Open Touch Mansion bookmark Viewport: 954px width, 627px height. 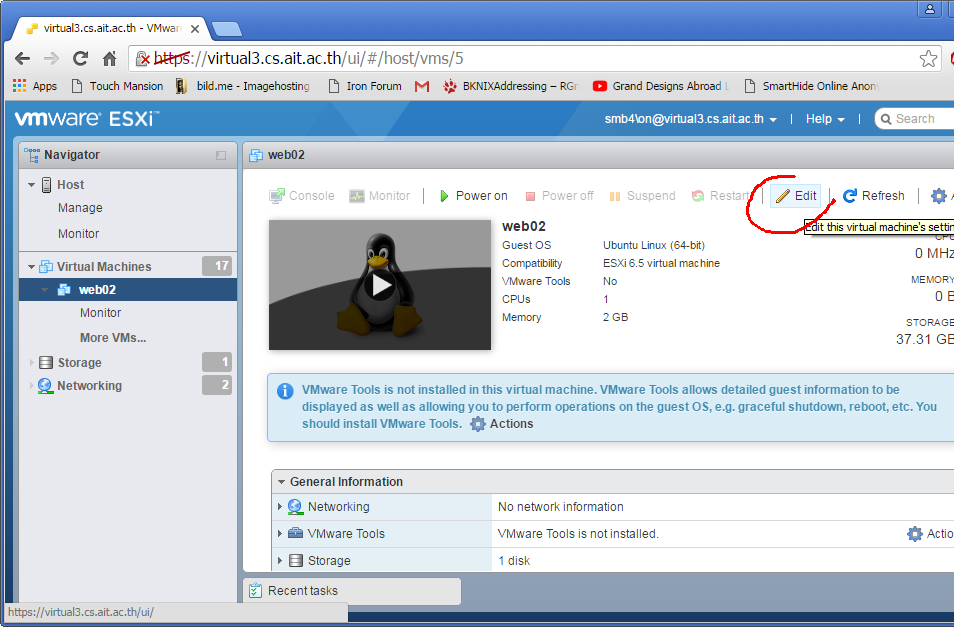[x=117, y=86]
